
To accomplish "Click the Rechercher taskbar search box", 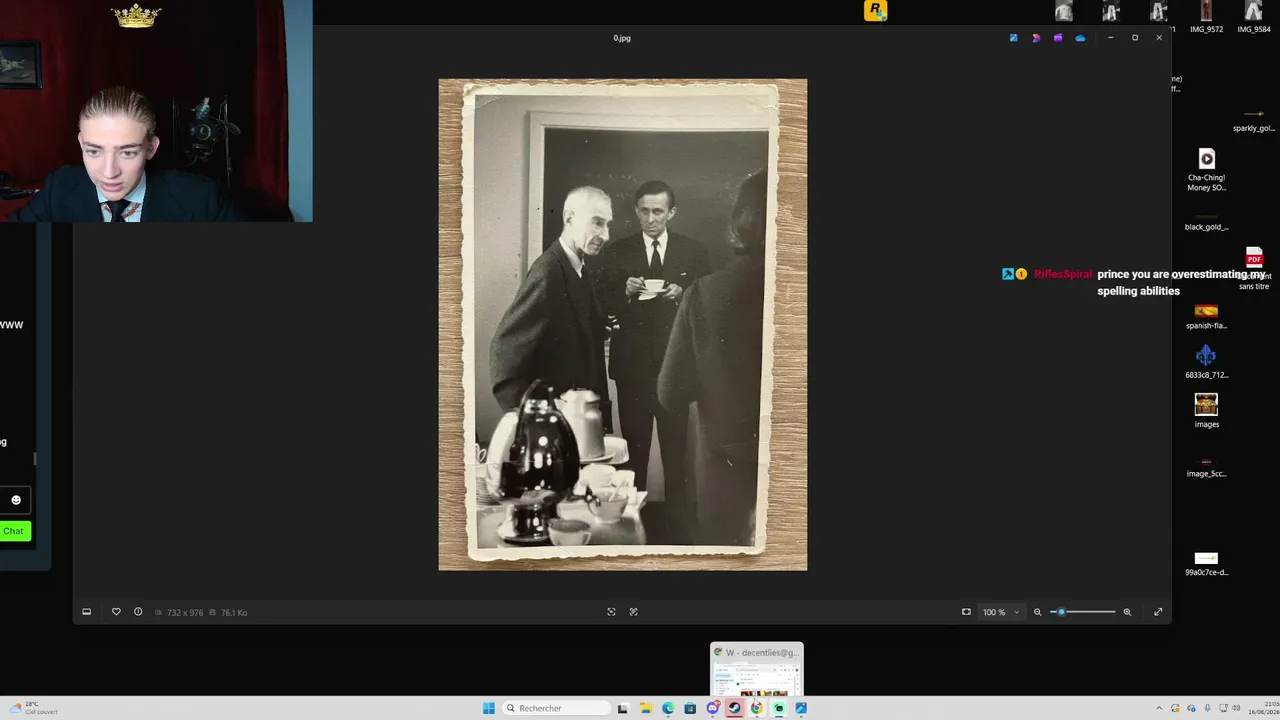I will 558,708.
